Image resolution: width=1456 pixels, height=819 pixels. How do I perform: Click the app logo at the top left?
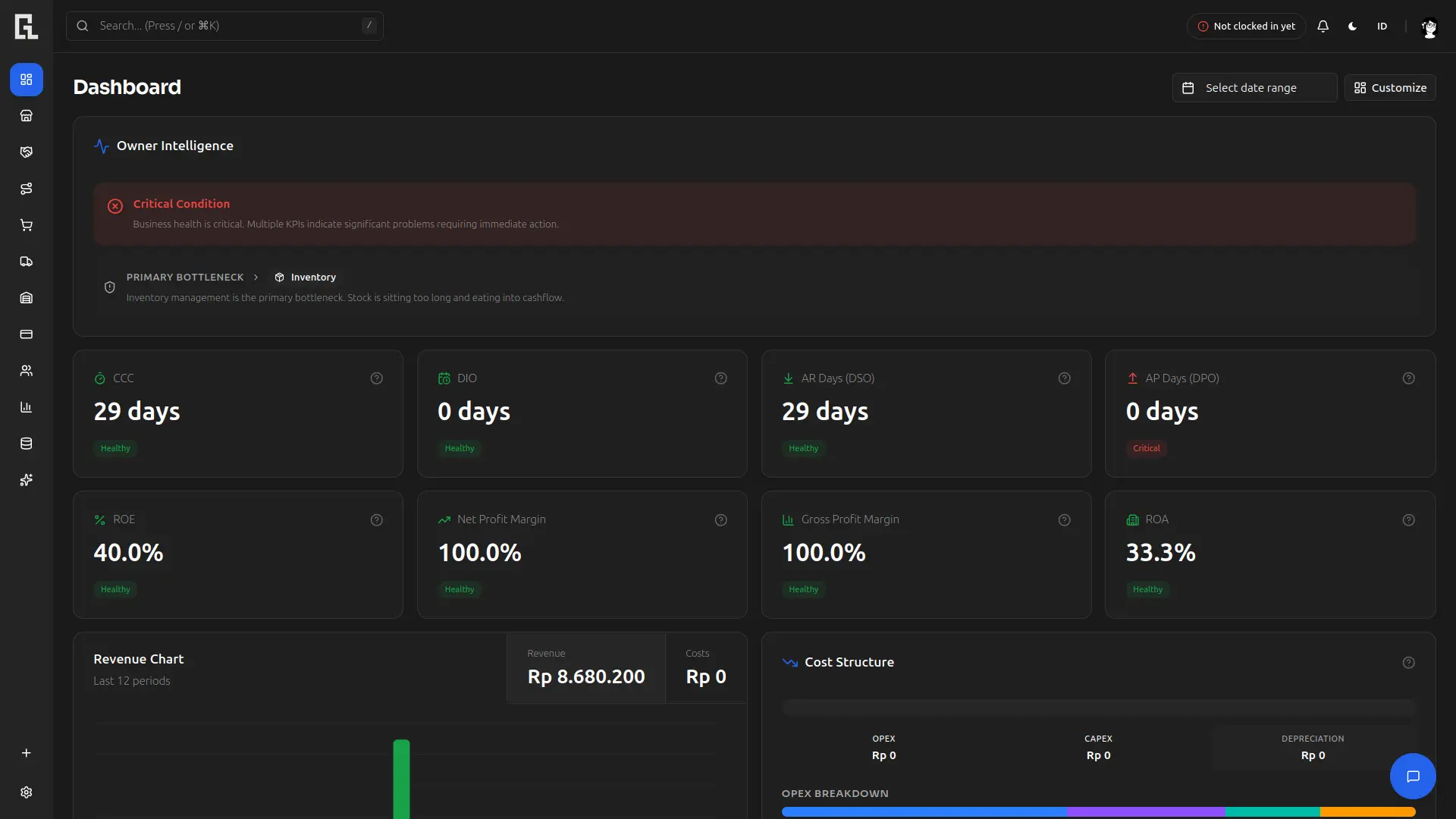(x=27, y=27)
